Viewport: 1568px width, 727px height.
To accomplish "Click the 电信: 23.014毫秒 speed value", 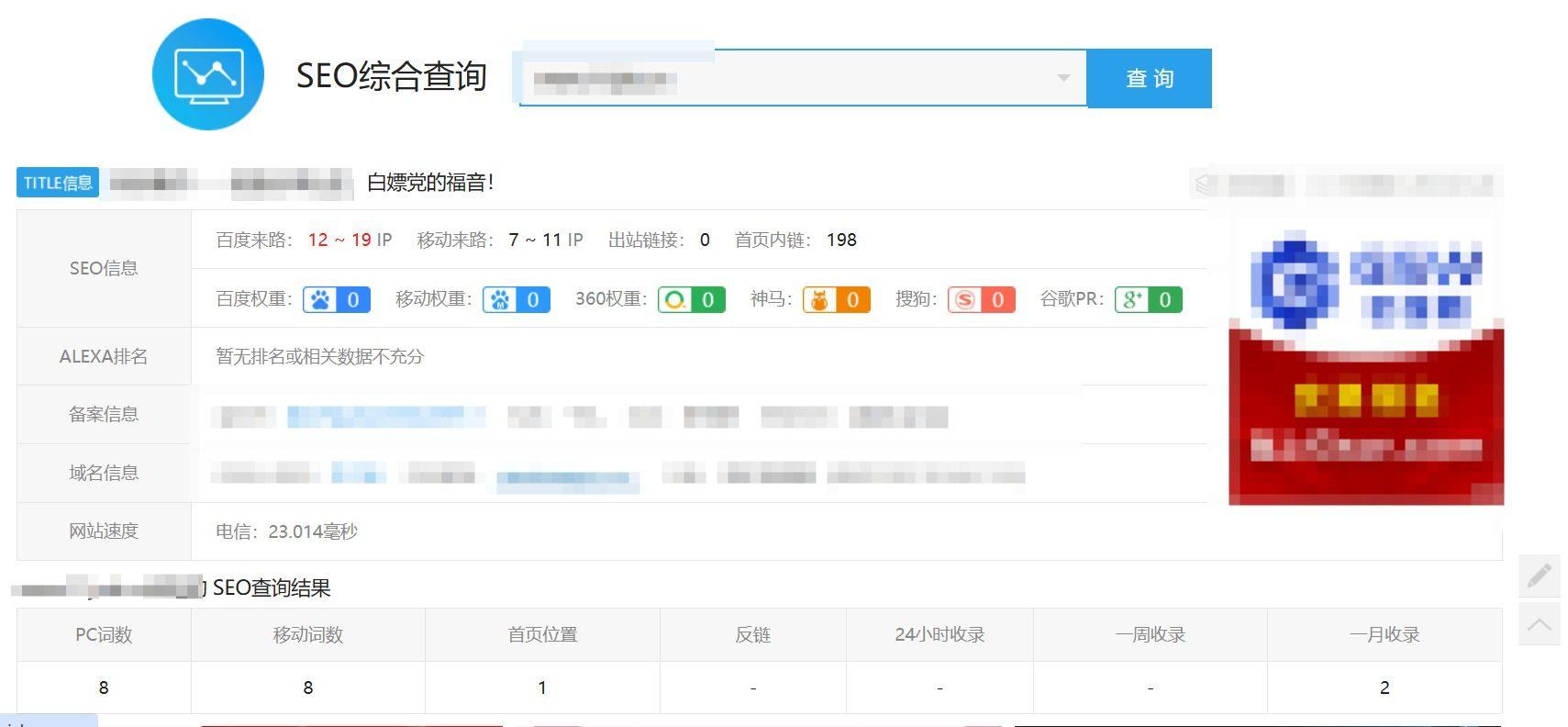I will click(x=286, y=531).
